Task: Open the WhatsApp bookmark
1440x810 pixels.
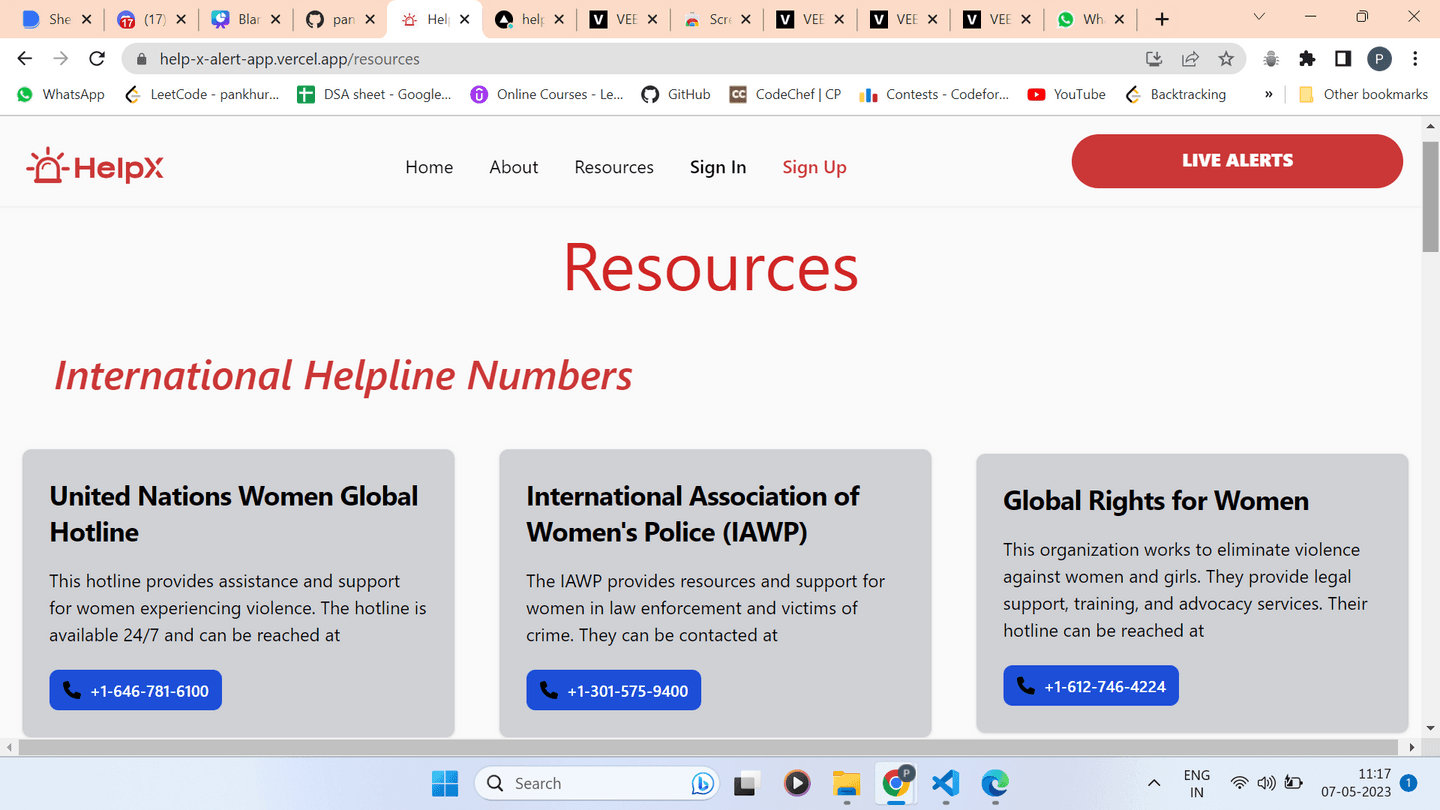Action: (61, 94)
